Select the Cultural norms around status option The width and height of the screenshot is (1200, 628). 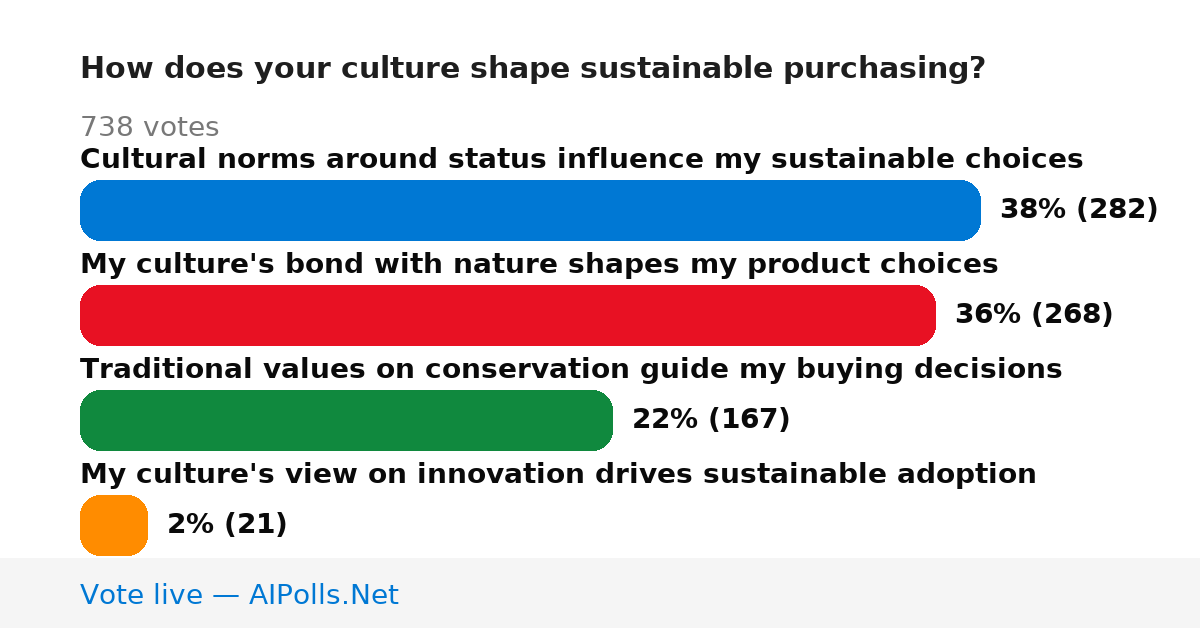point(581,159)
